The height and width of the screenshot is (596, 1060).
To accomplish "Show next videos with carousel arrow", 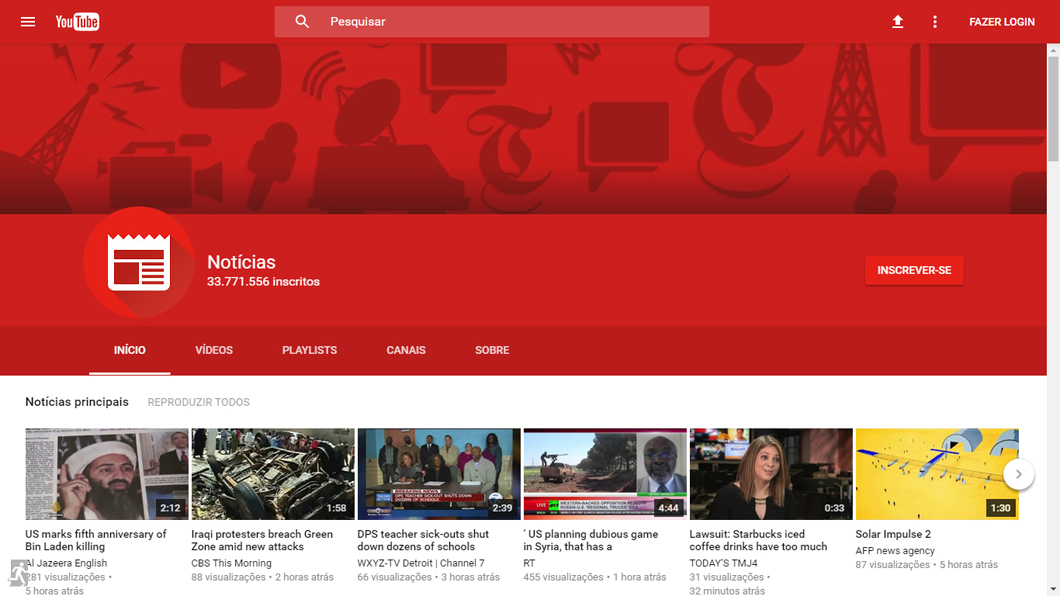I will tap(1018, 474).
